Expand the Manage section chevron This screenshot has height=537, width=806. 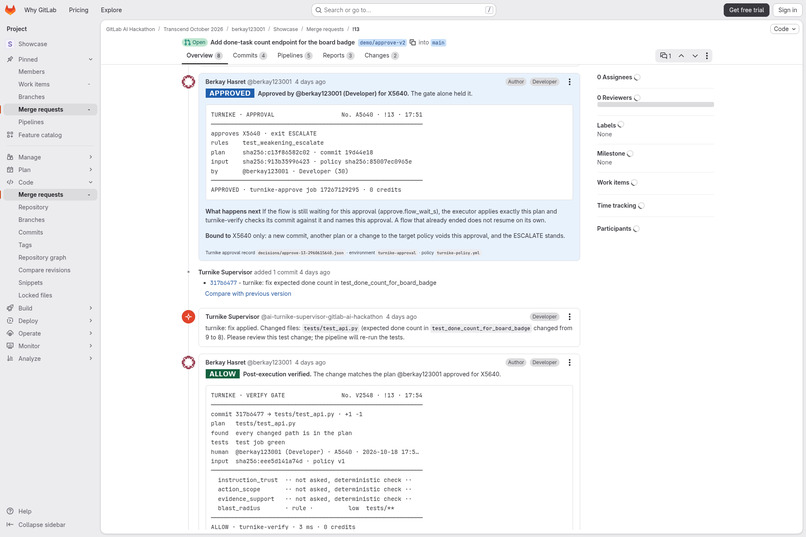pyautogui.click(x=90, y=157)
